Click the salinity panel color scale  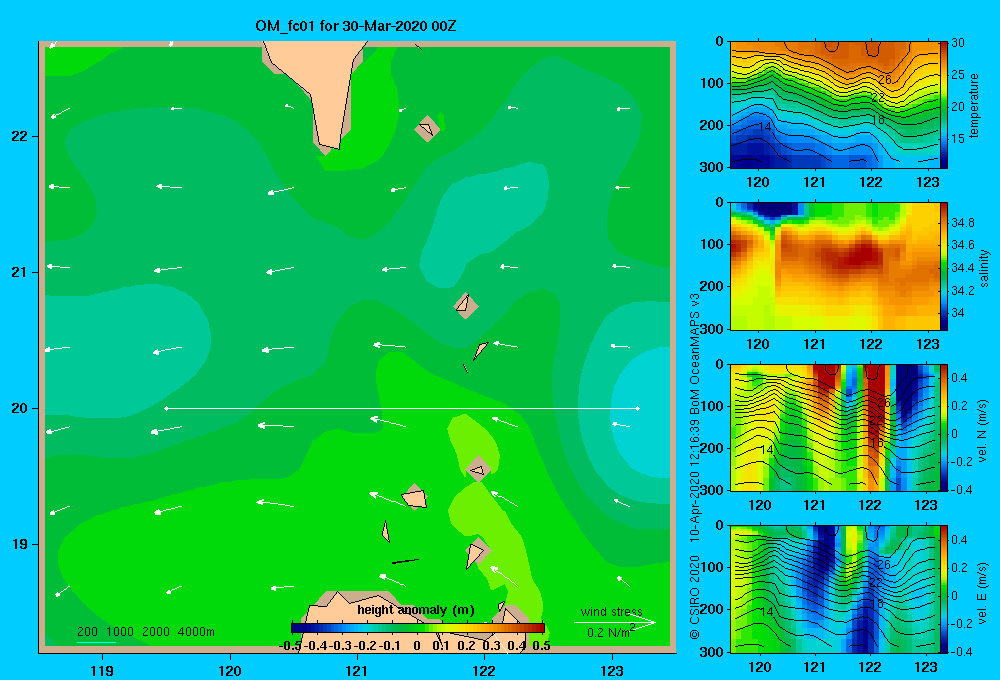(x=944, y=266)
